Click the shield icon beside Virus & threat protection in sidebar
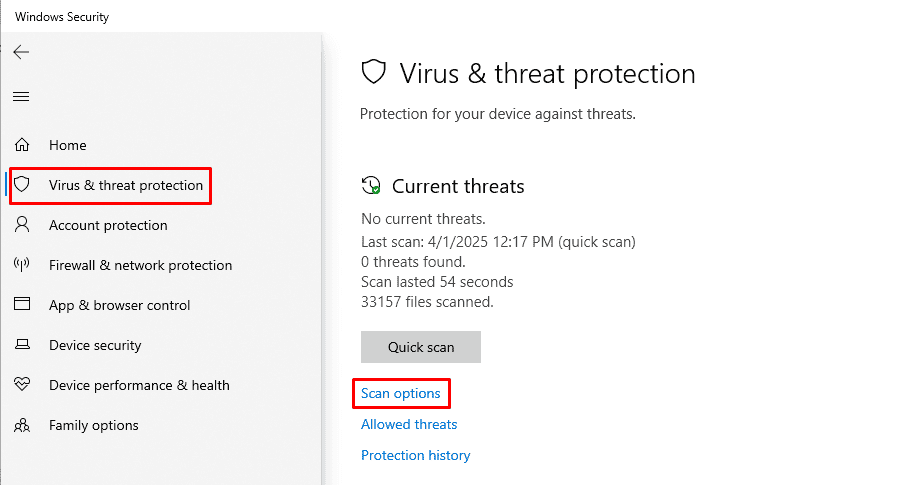Image resolution: width=911 pixels, height=485 pixels. (22, 185)
